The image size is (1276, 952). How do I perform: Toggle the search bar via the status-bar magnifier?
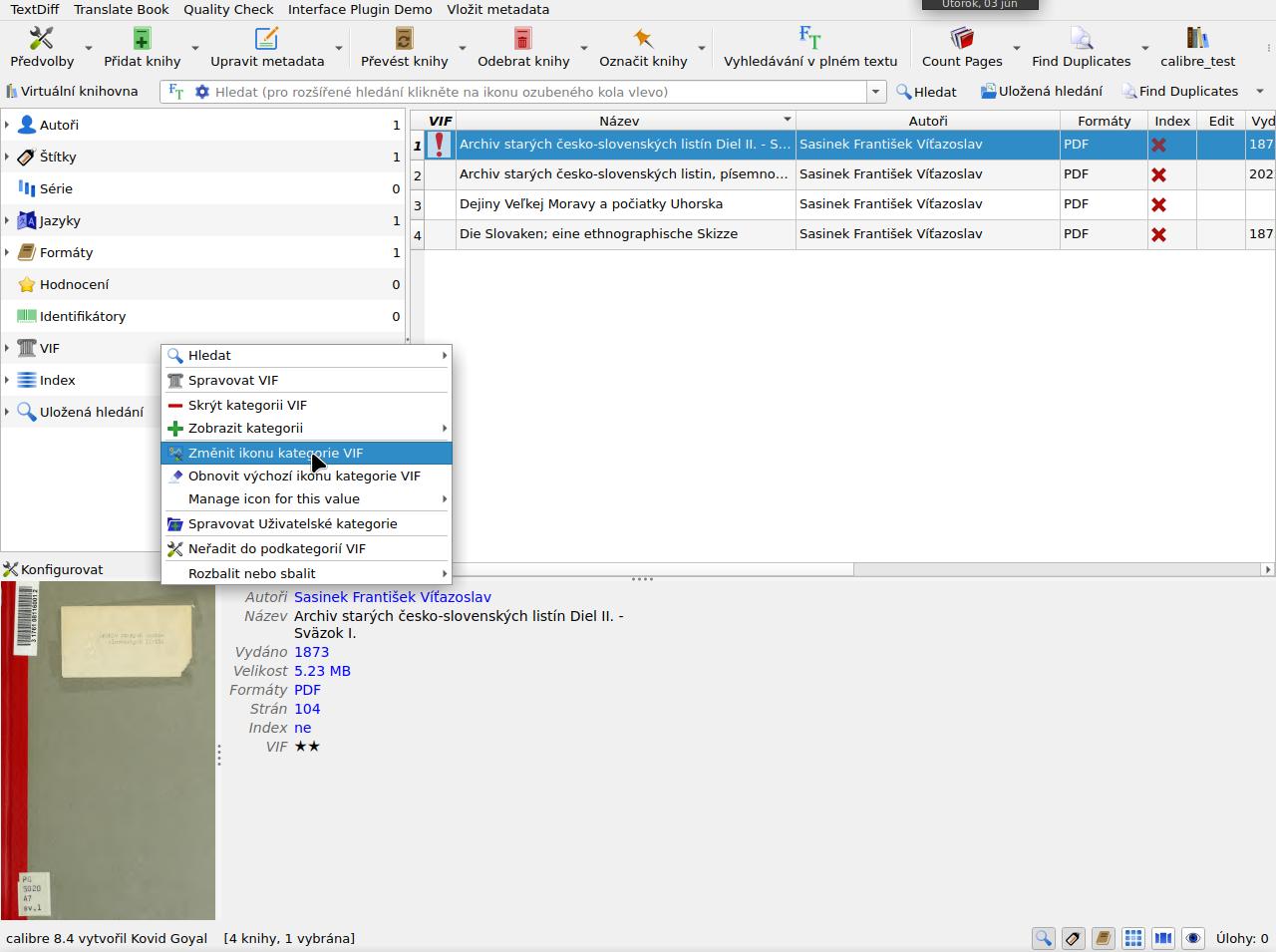pyautogui.click(x=1043, y=938)
